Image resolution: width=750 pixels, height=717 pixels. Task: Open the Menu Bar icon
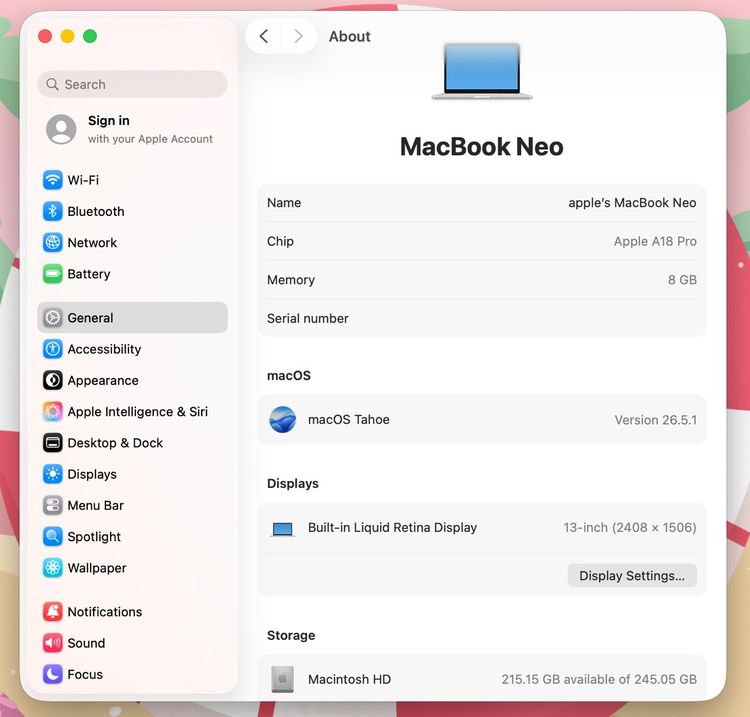[x=53, y=505]
